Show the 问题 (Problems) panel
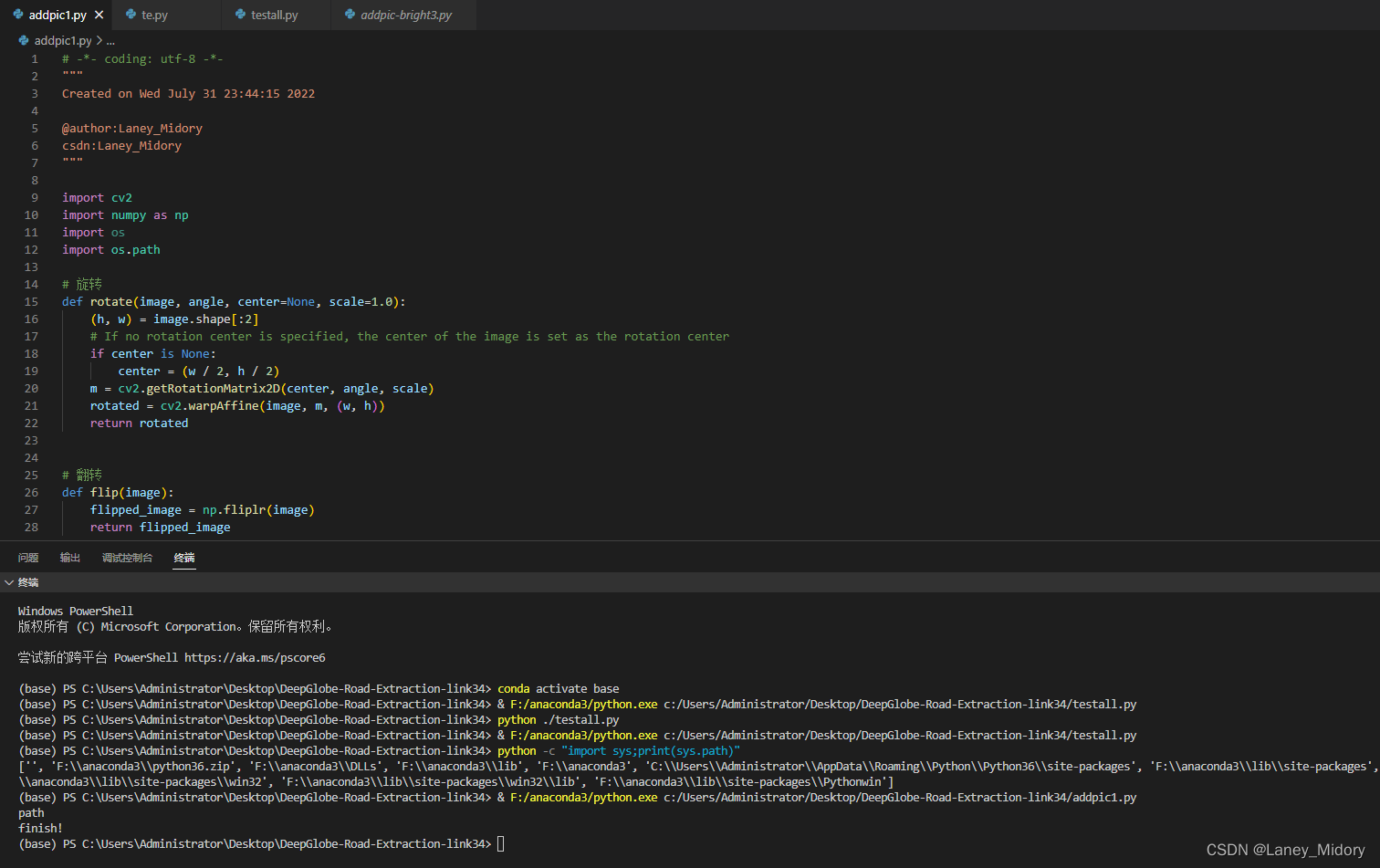This screenshot has height=868, width=1380. click(28, 558)
